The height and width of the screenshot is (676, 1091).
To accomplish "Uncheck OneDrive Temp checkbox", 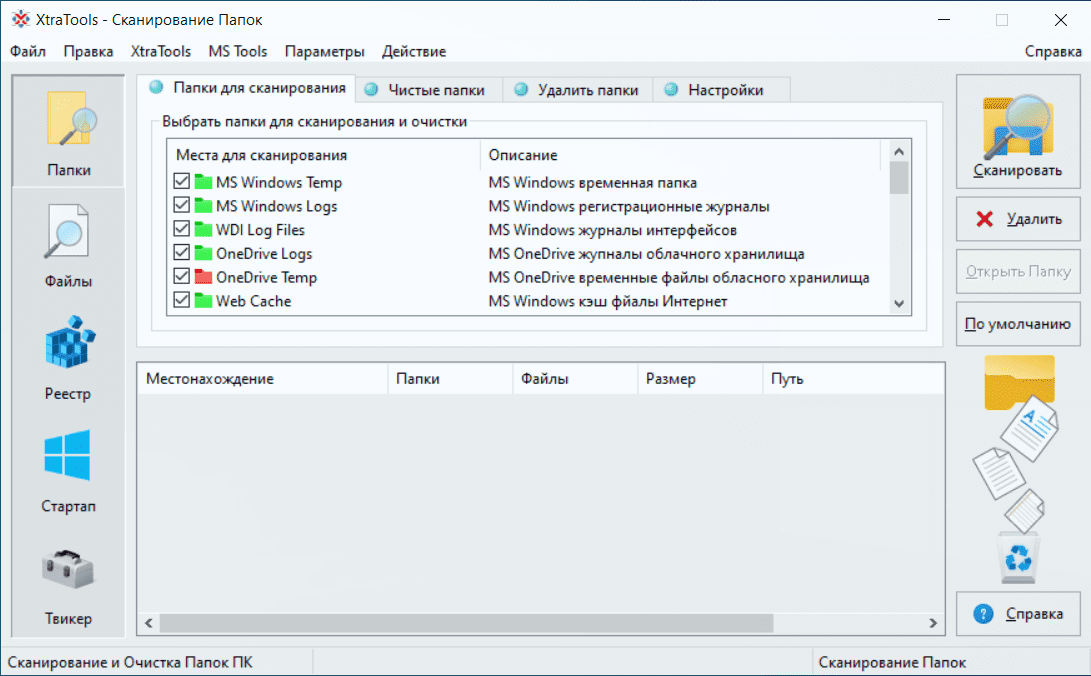I will (x=182, y=276).
